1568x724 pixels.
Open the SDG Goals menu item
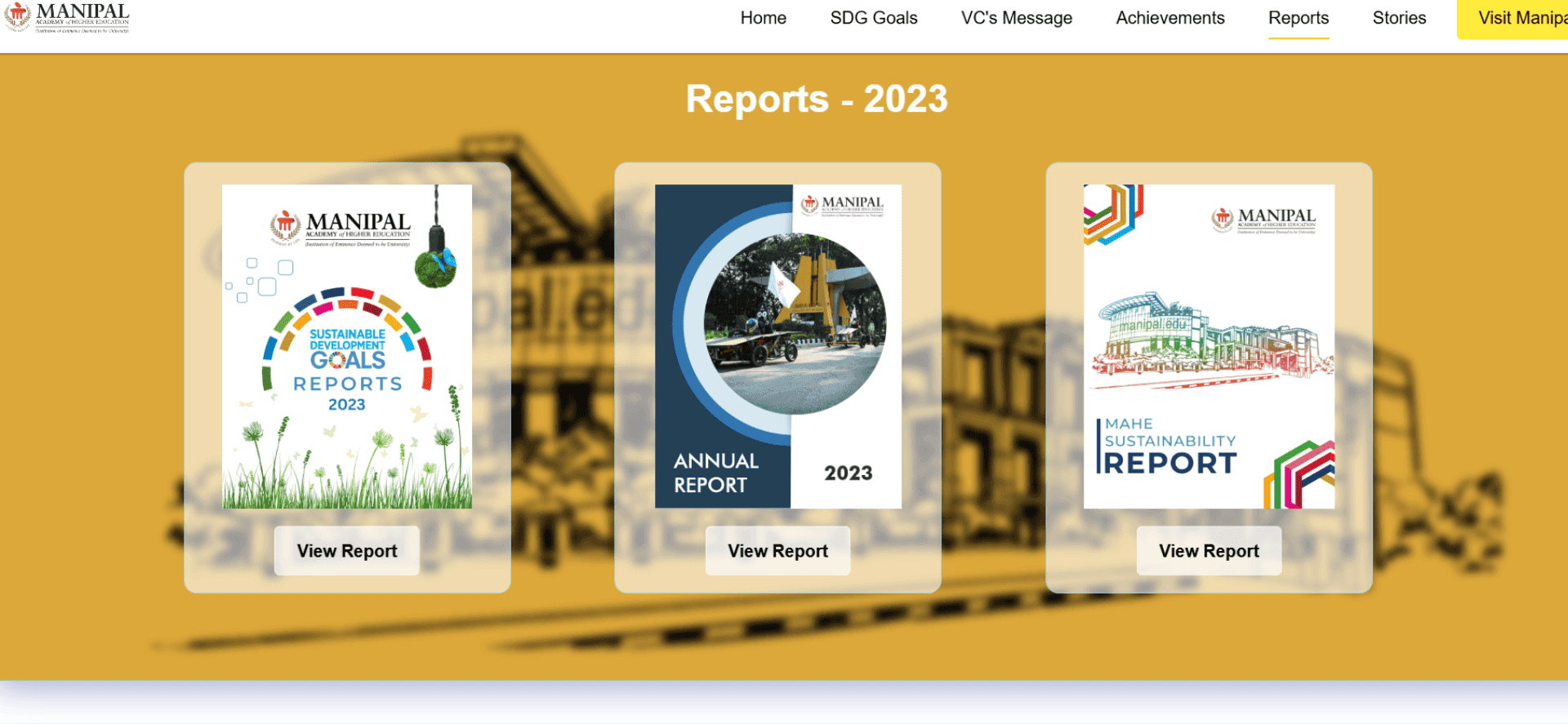tap(874, 18)
